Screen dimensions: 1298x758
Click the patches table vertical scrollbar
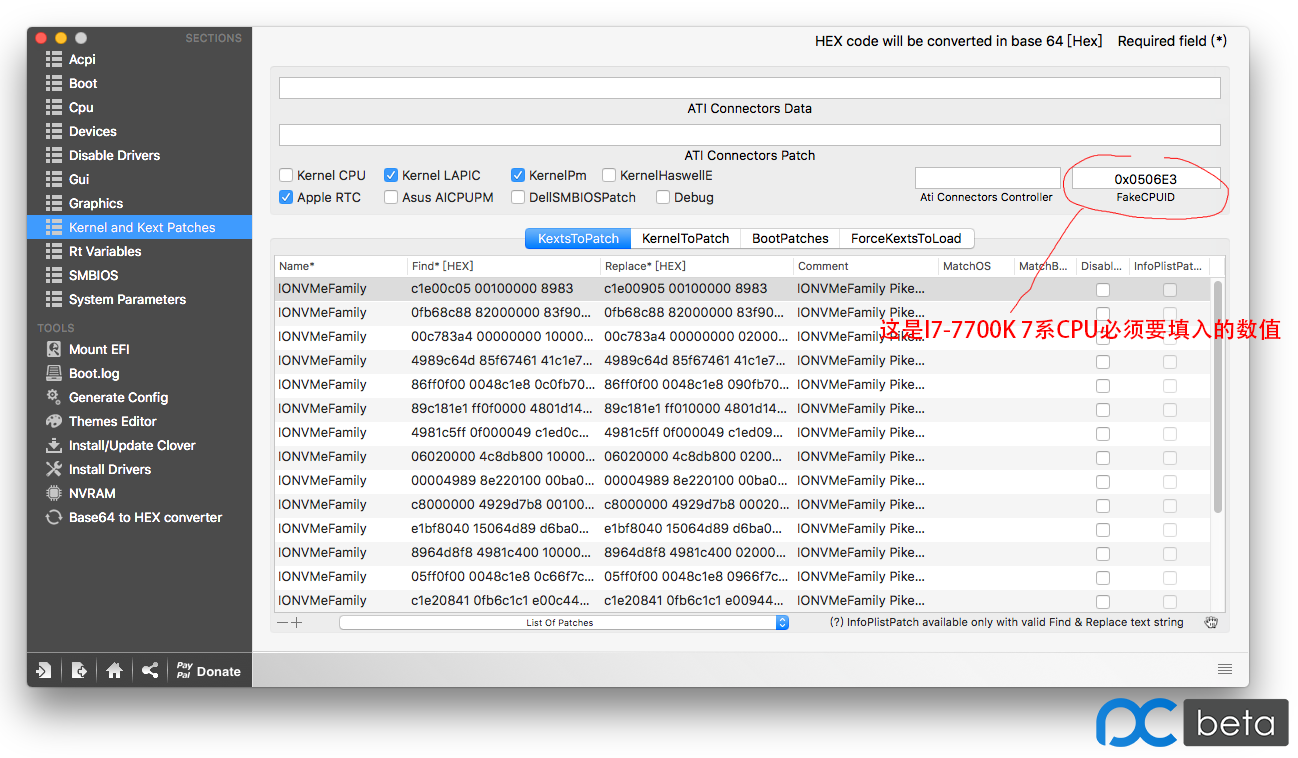[1217, 400]
